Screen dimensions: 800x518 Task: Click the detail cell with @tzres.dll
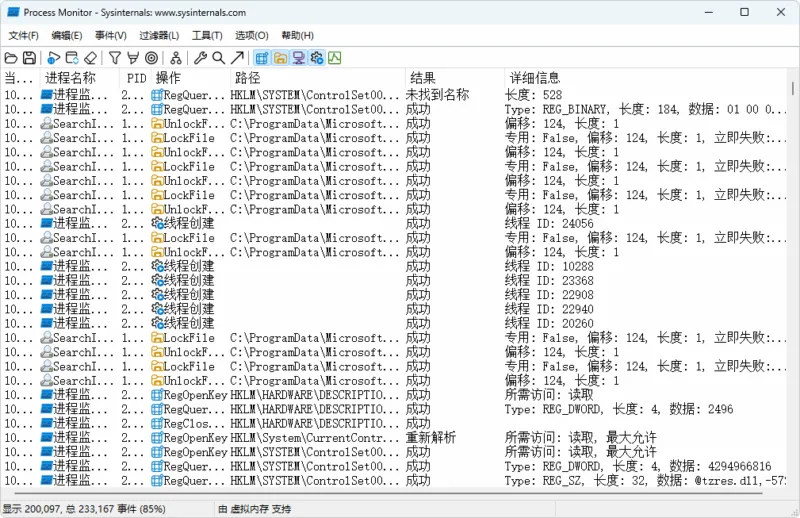(645, 481)
